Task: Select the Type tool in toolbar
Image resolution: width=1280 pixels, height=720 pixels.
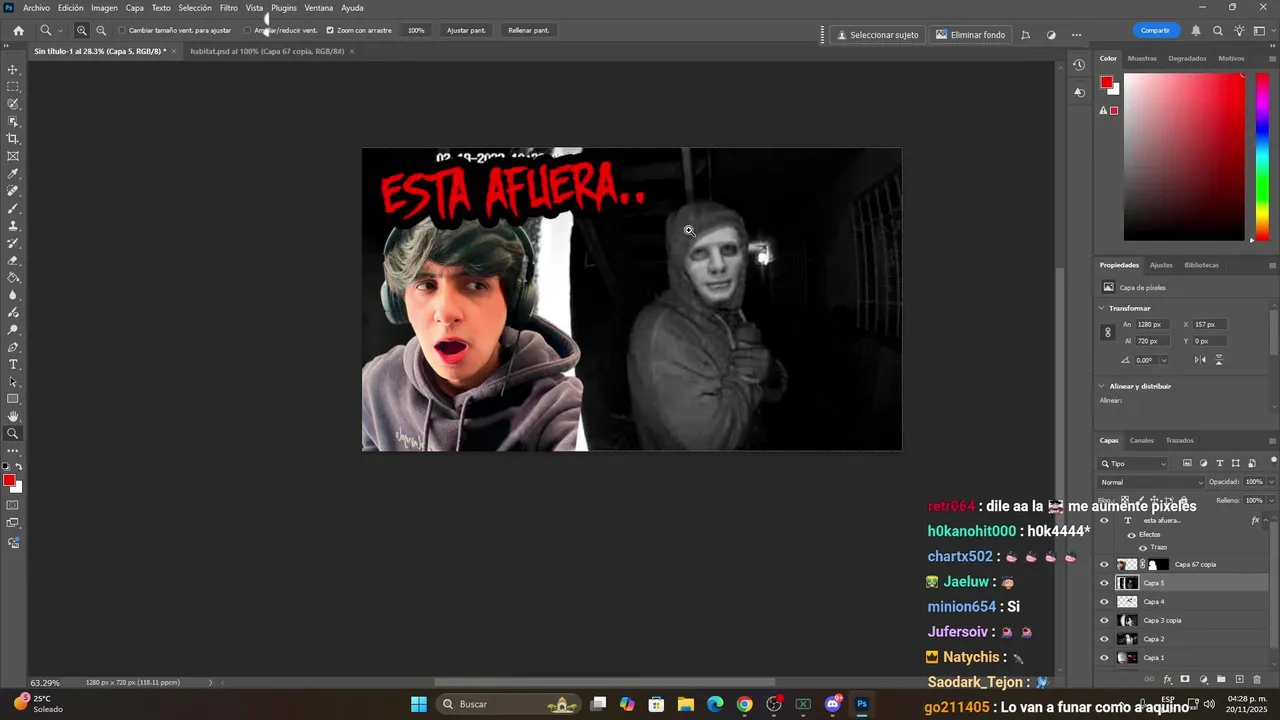Action: pyautogui.click(x=13, y=364)
